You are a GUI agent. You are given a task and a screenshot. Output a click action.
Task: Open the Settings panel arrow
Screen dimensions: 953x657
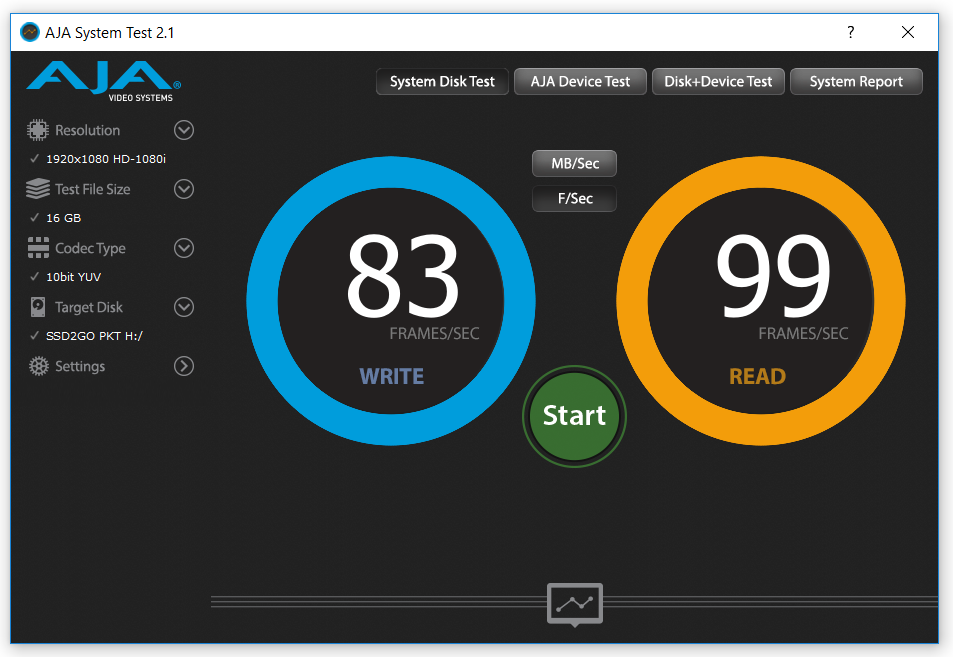click(x=184, y=366)
